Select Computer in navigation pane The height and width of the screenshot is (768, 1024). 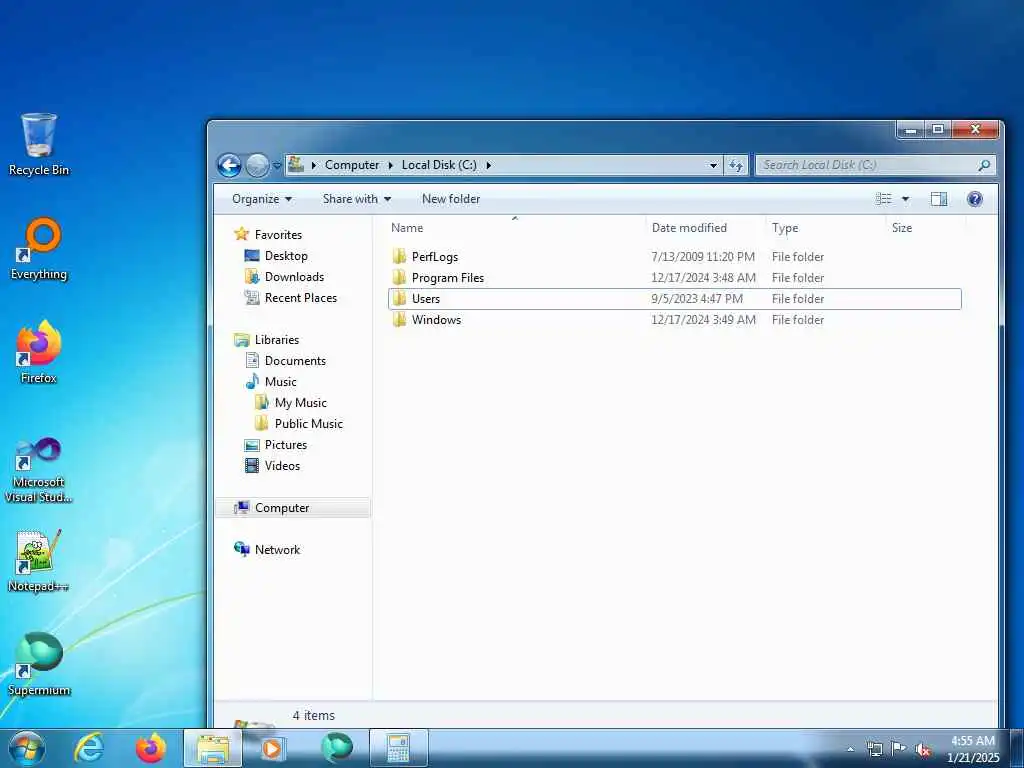click(293, 507)
